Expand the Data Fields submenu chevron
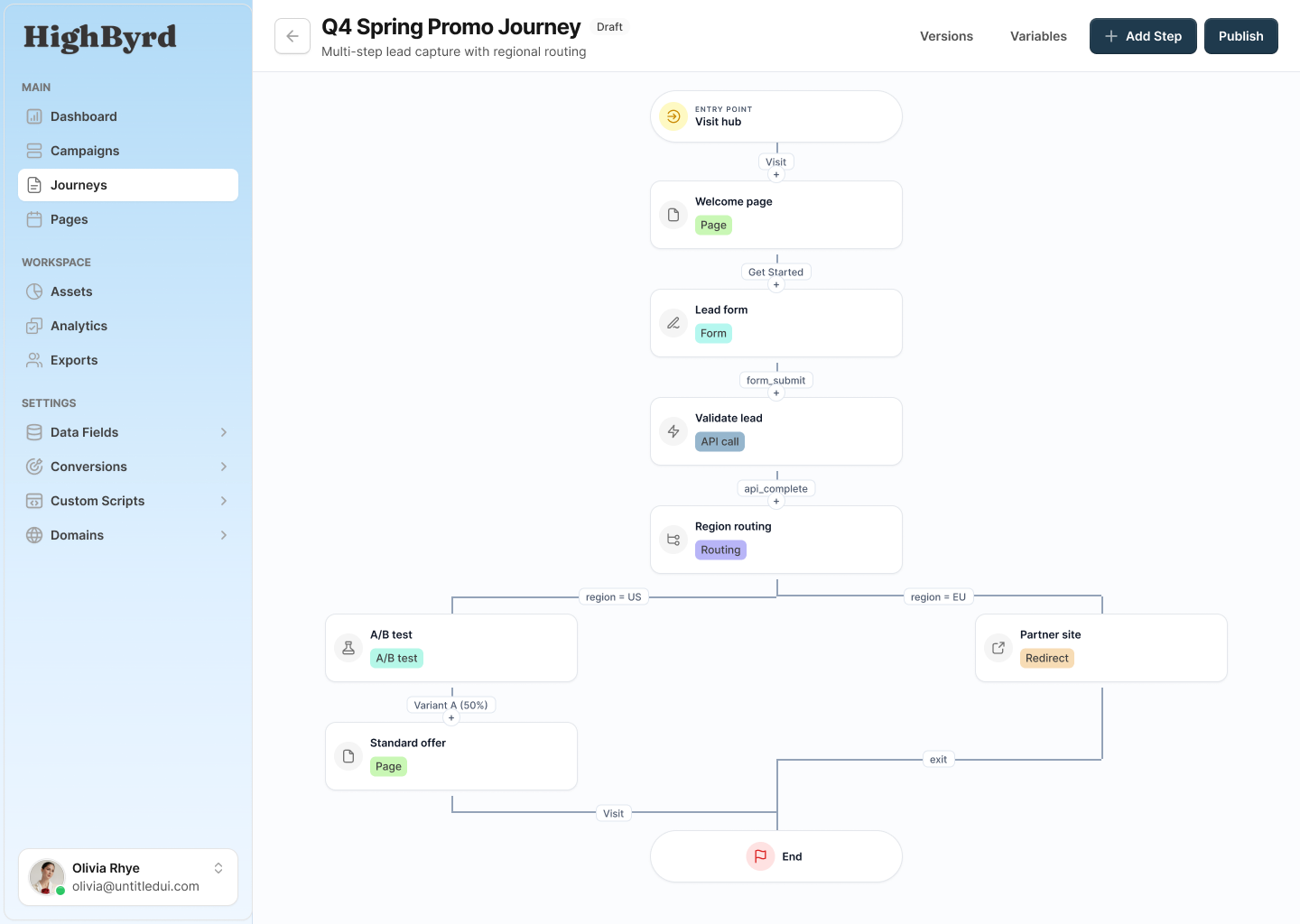The width and height of the screenshot is (1300, 924). coord(224,432)
